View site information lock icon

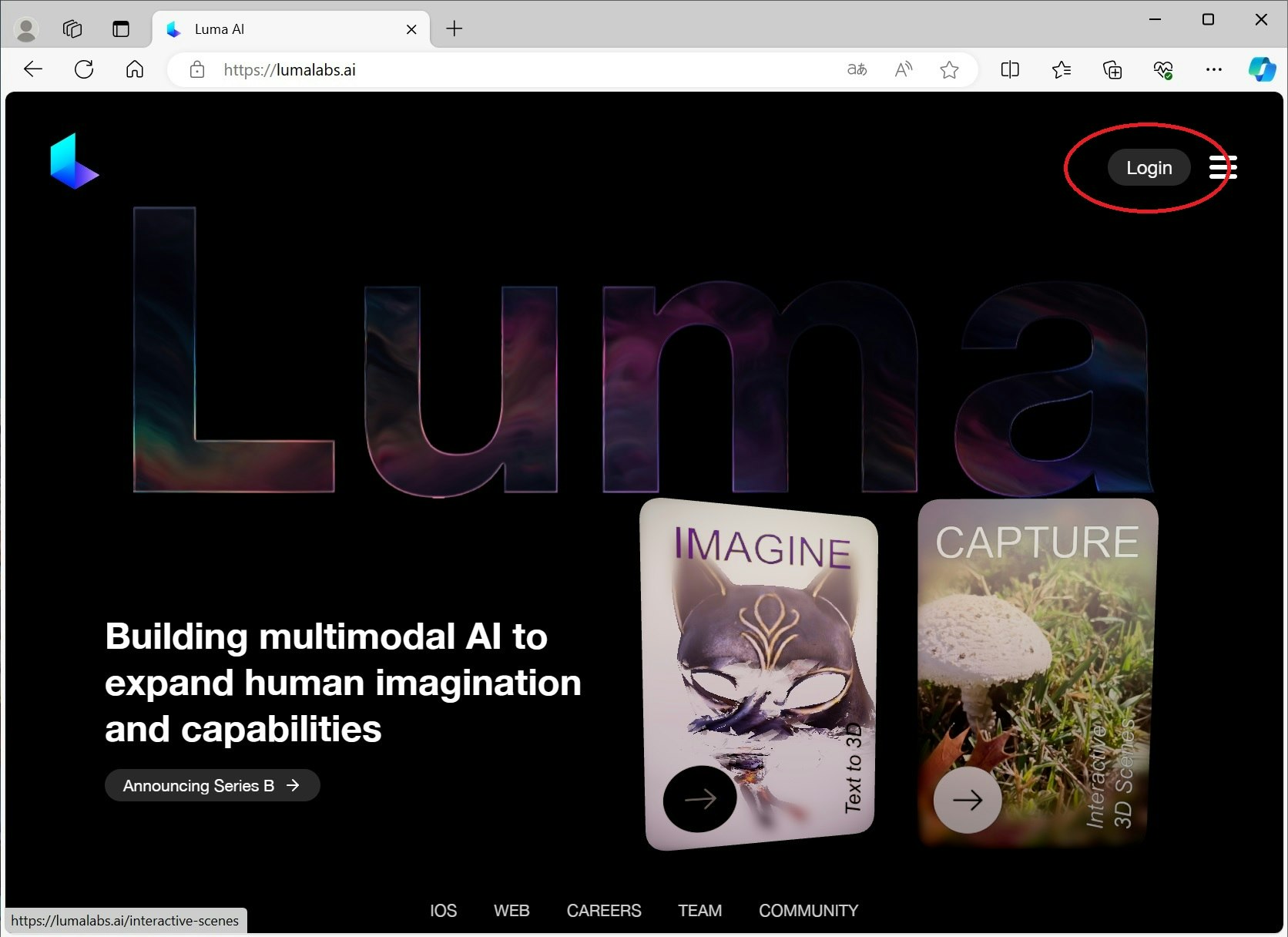pyautogui.click(x=197, y=70)
